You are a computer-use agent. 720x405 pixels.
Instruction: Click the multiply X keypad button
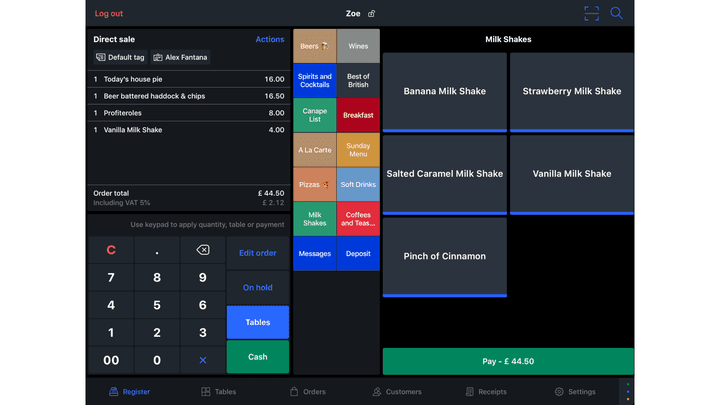203,360
